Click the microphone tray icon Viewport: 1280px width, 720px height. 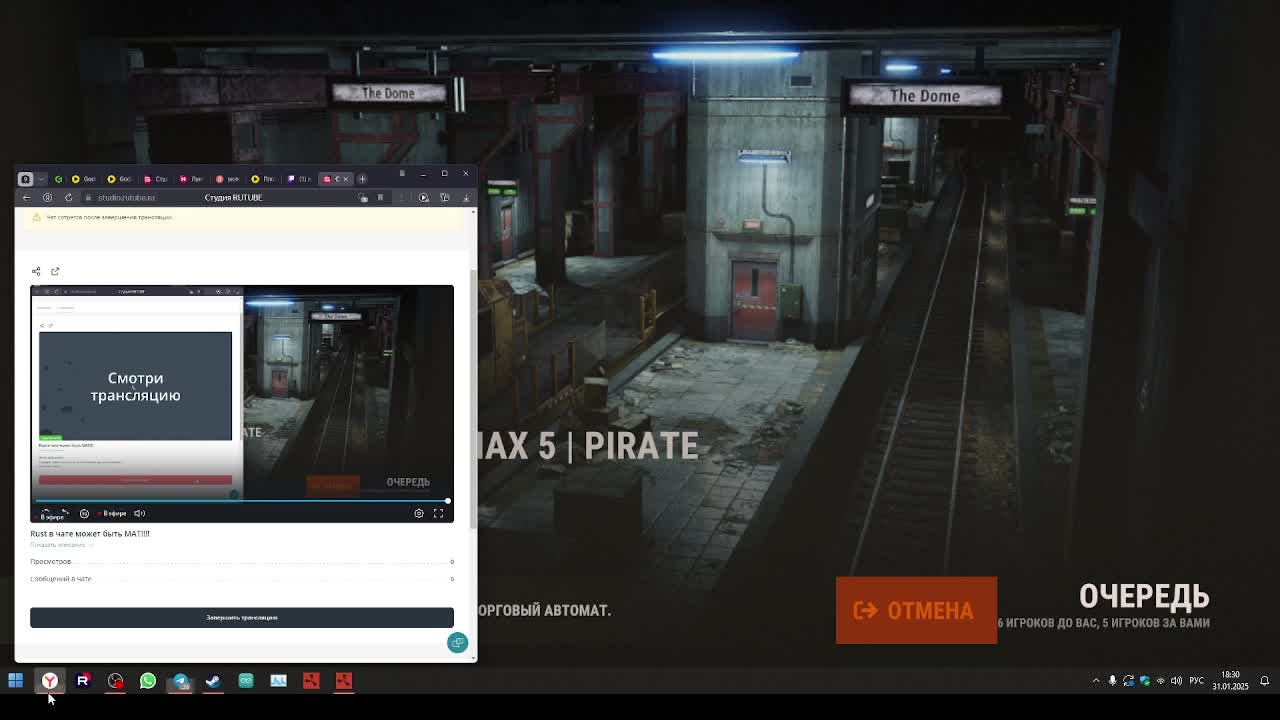point(1112,681)
